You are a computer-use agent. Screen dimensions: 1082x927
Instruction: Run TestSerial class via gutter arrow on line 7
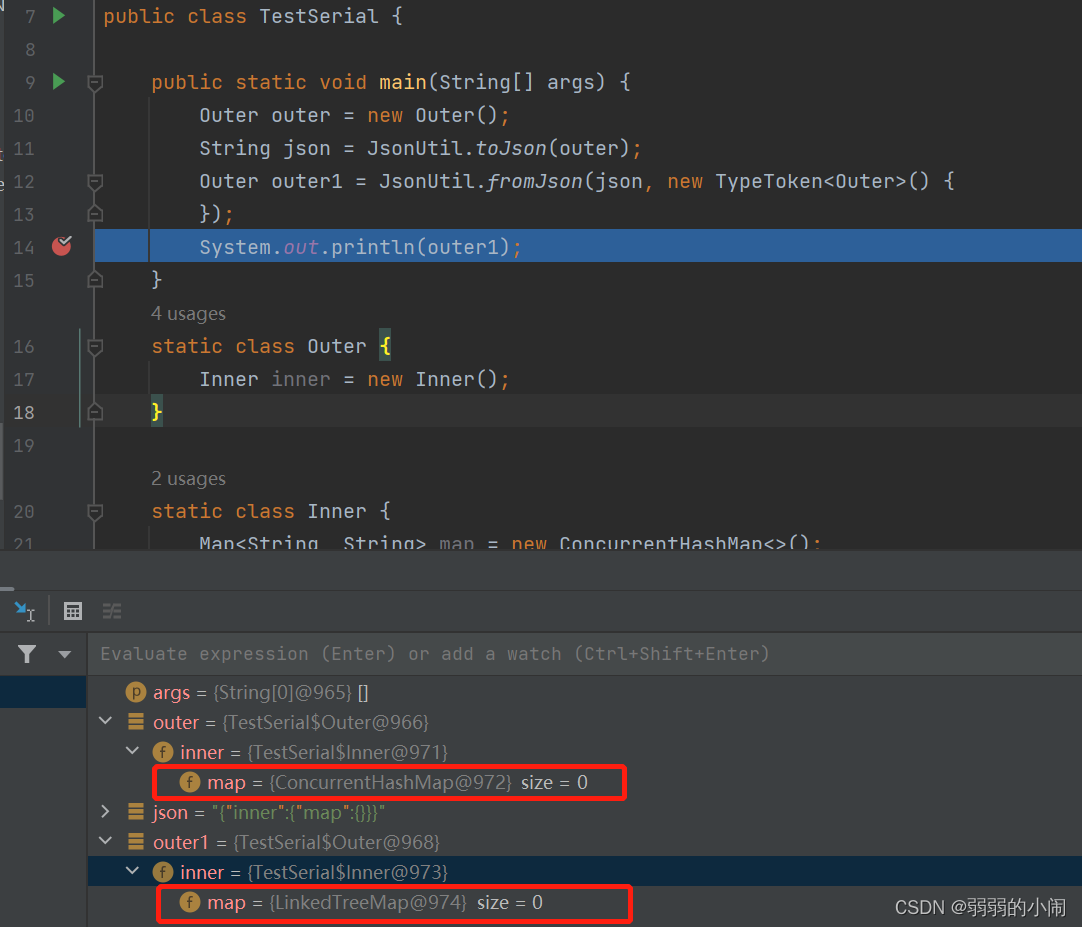tap(59, 15)
